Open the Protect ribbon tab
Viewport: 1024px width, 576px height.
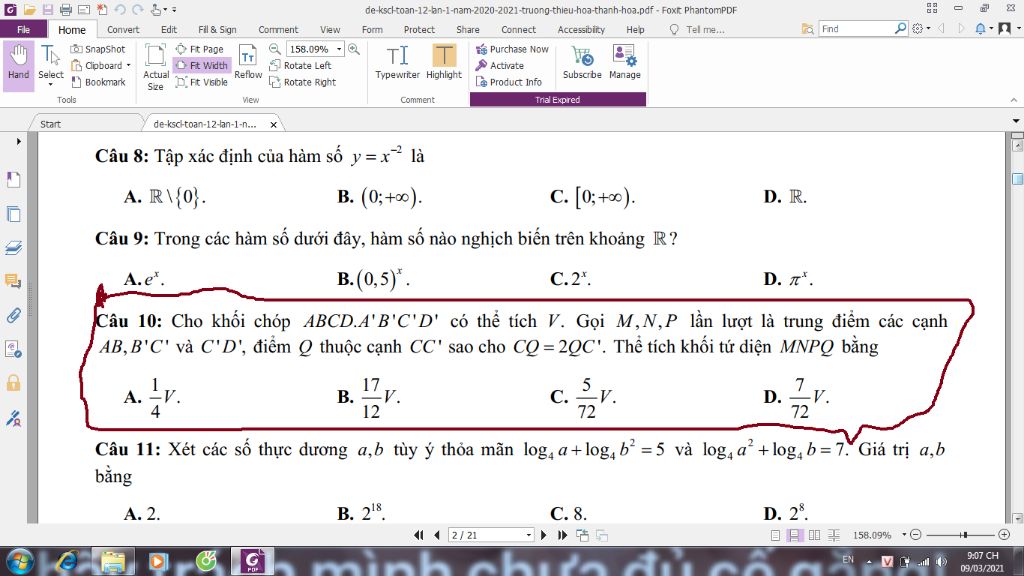click(419, 29)
